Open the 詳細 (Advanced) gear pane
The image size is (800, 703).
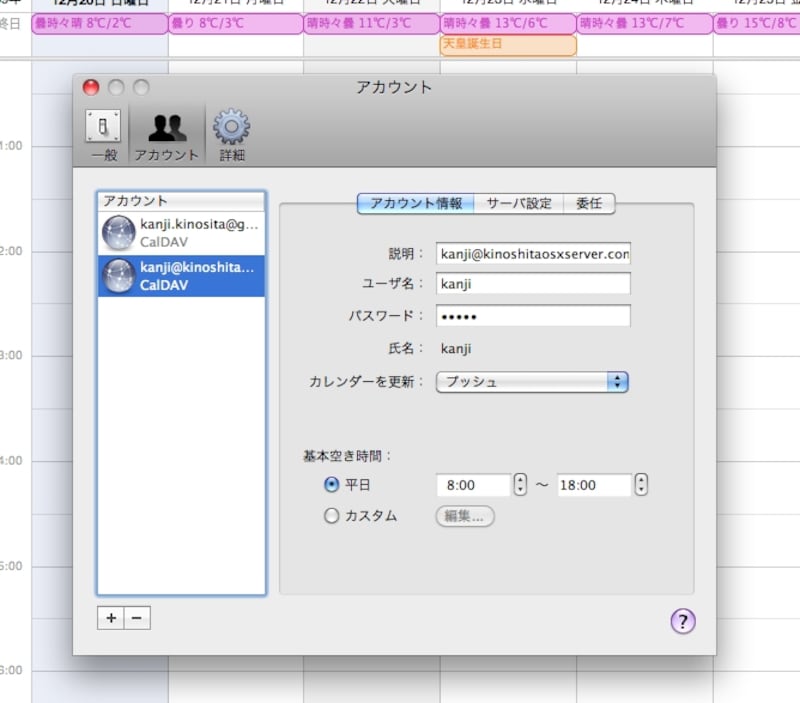[x=232, y=135]
